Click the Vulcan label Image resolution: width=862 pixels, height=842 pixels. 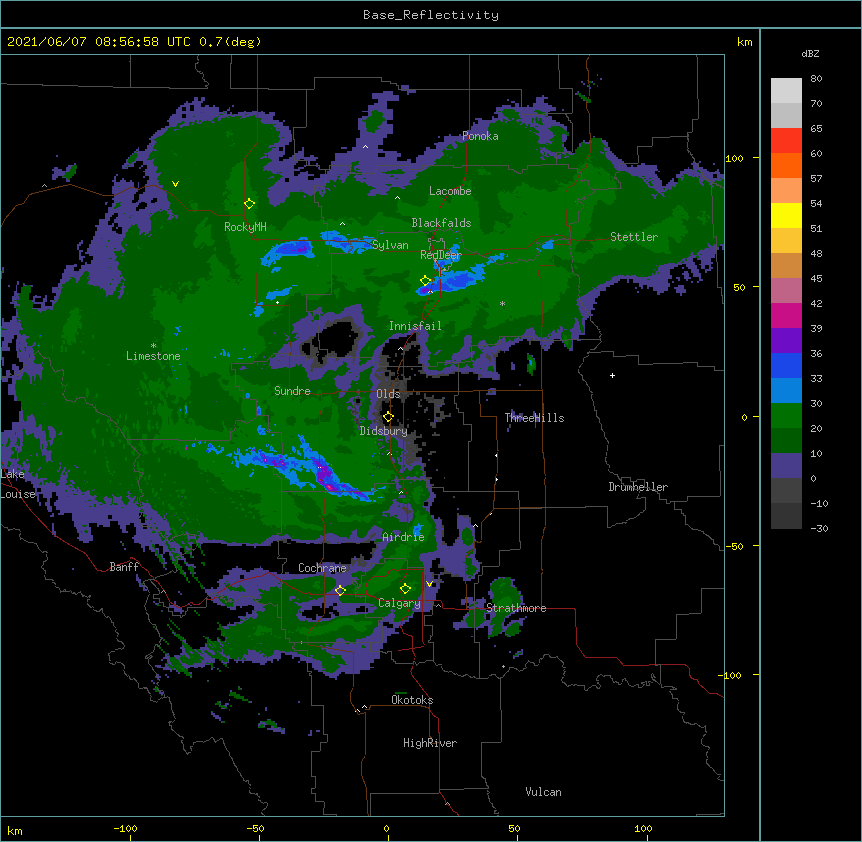pyautogui.click(x=543, y=792)
